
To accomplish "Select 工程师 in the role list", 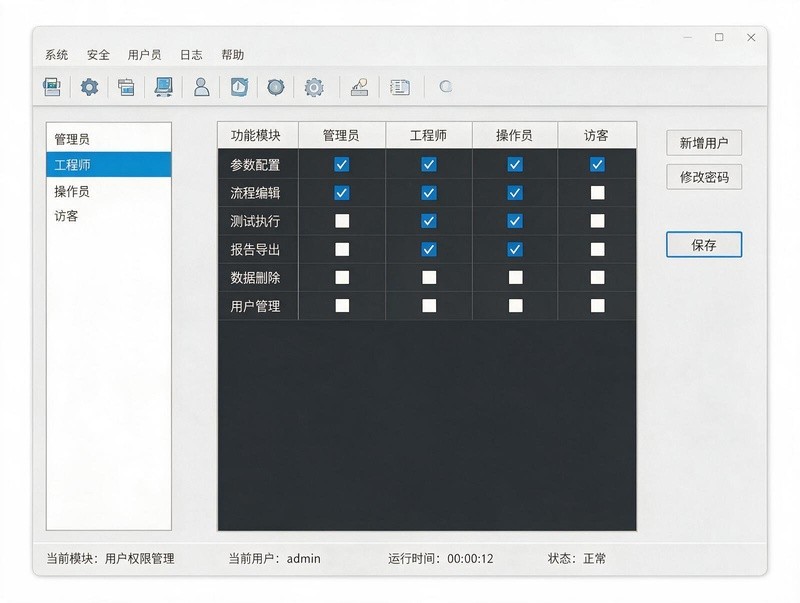I will (109, 165).
